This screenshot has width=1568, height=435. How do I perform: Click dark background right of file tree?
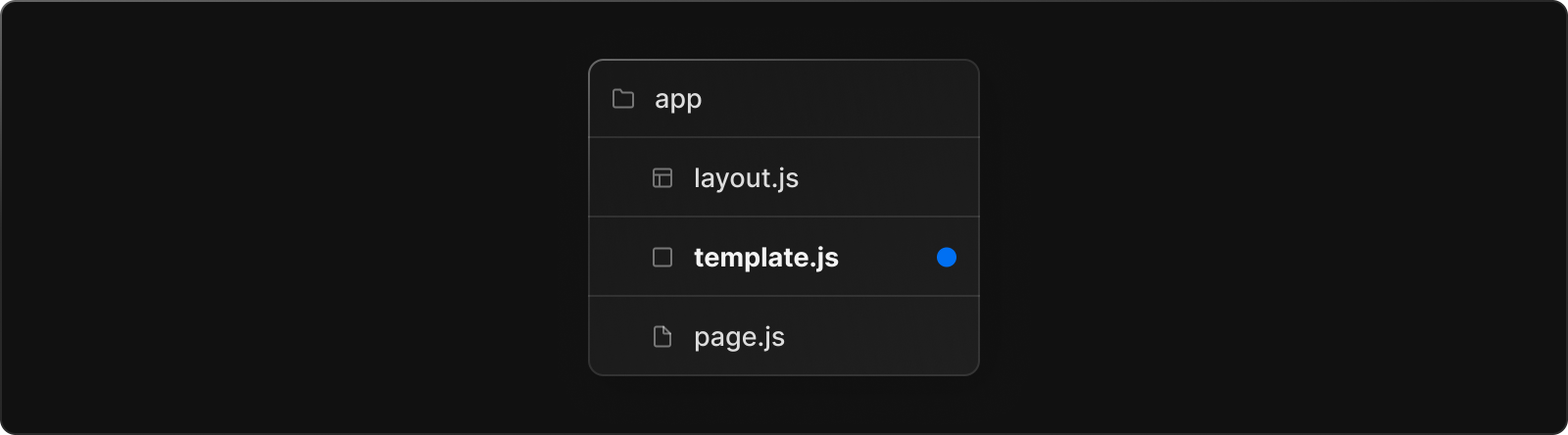[1274, 217]
